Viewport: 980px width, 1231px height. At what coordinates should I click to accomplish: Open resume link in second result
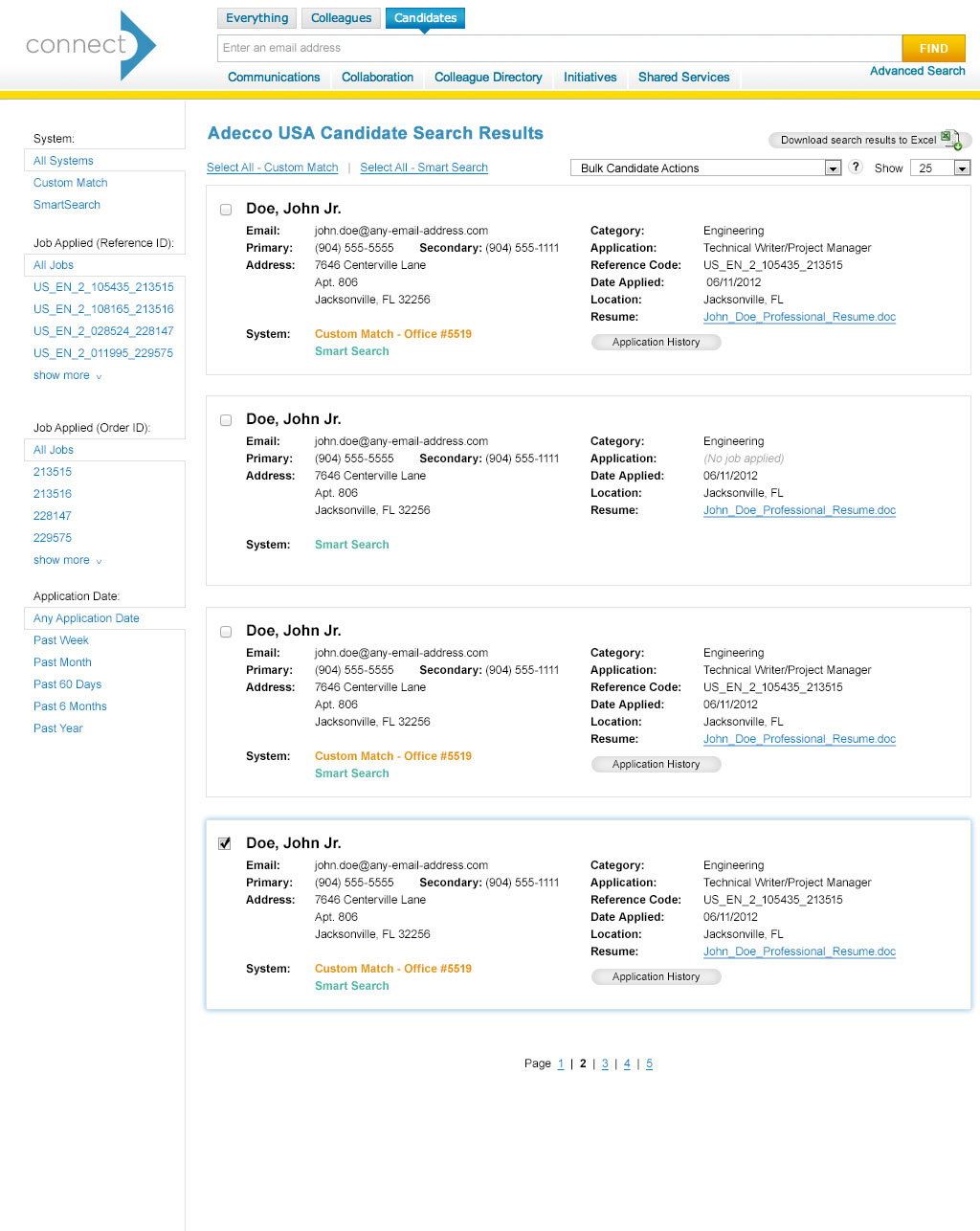coord(800,510)
